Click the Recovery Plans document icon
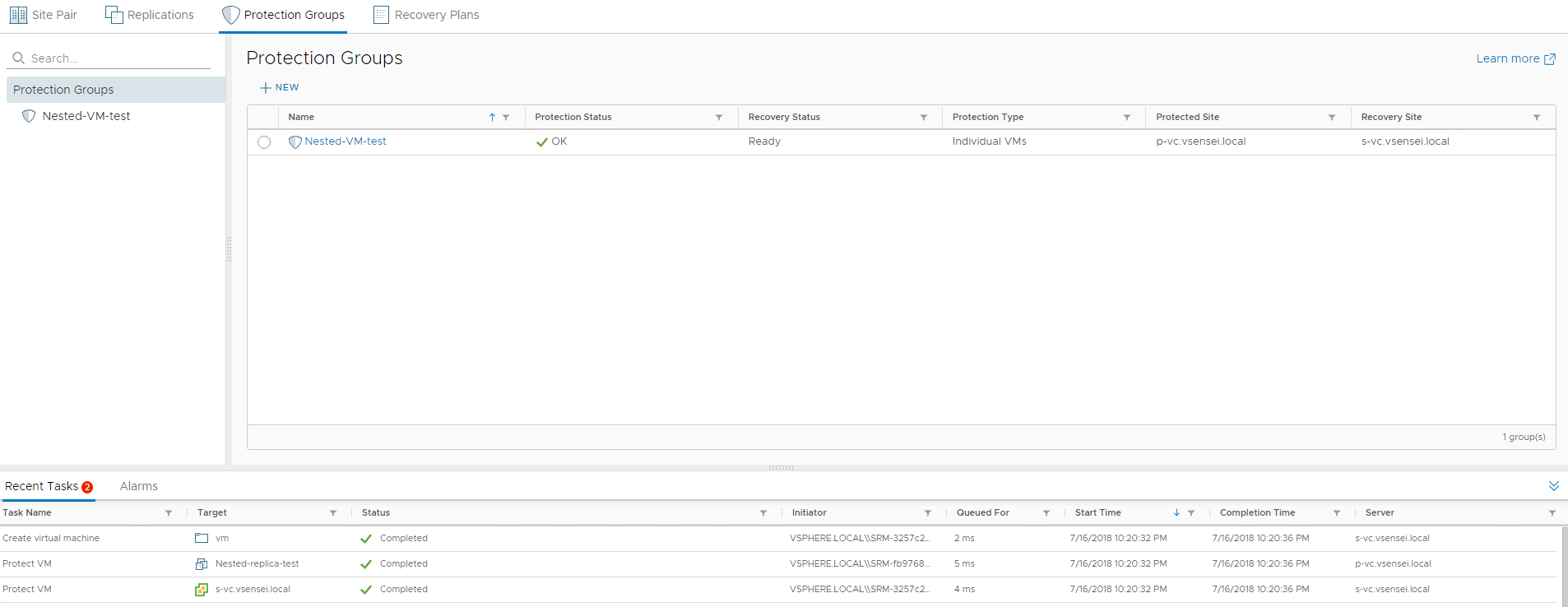The width and height of the screenshot is (1568, 607). click(381, 15)
